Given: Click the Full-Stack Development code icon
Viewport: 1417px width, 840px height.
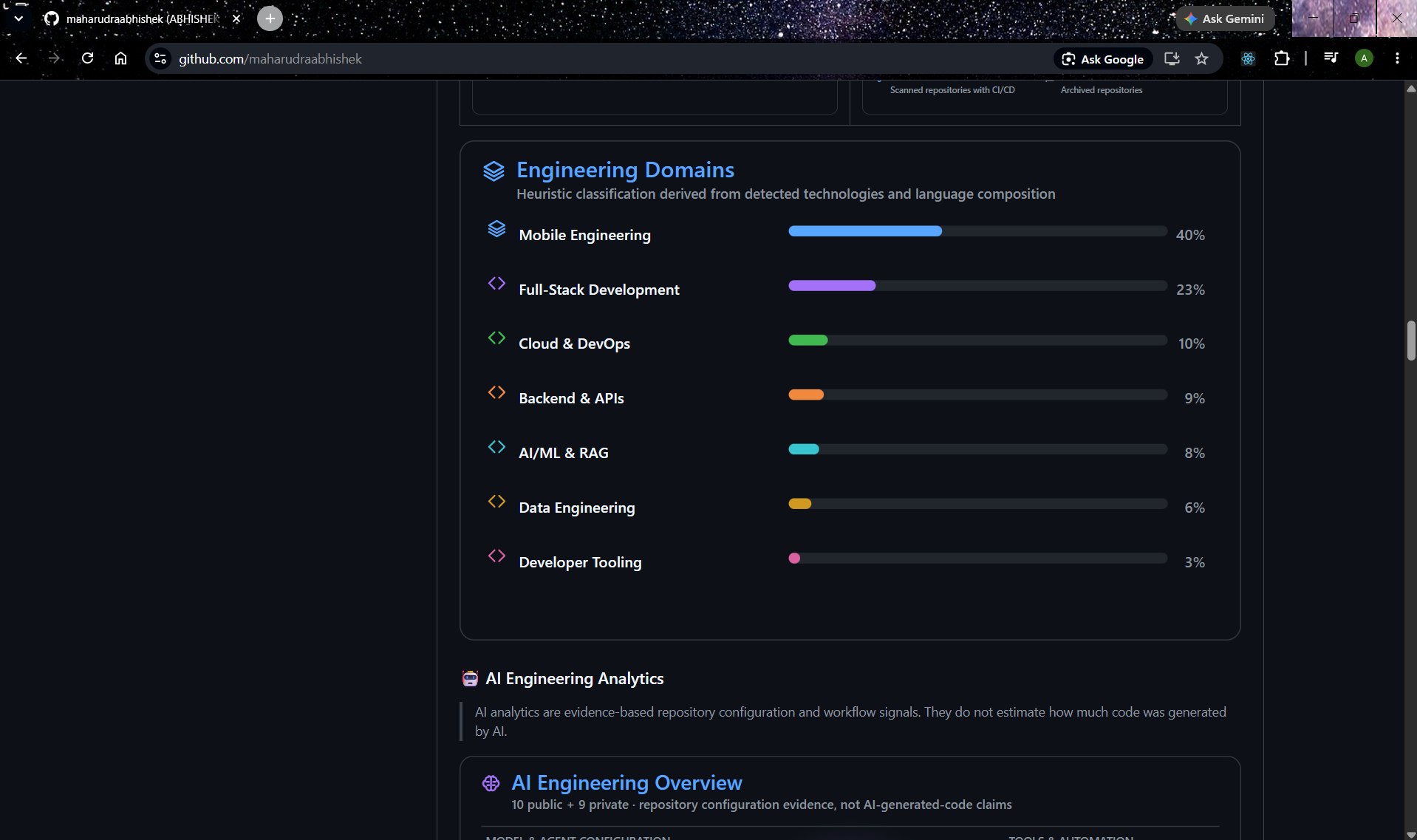Looking at the screenshot, I should [x=496, y=284].
